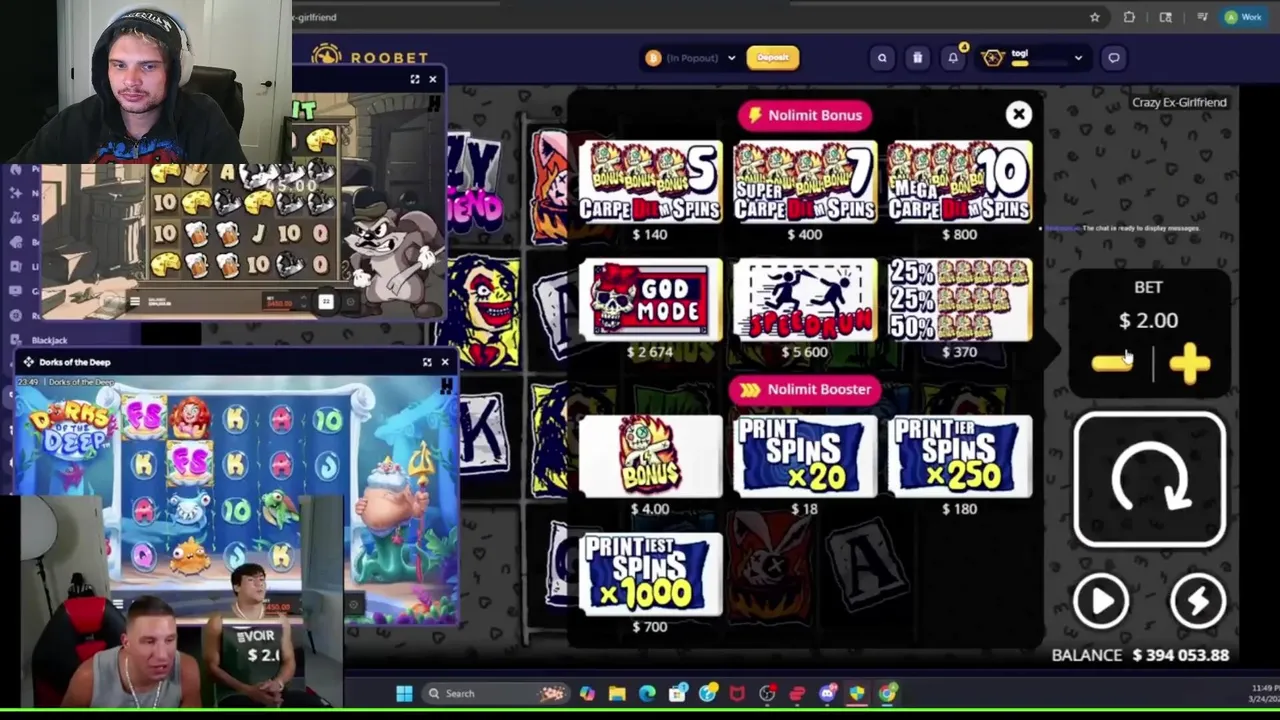Open the Work browser profile
Viewport: 1280px width, 720px height.
pos(1243,17)
